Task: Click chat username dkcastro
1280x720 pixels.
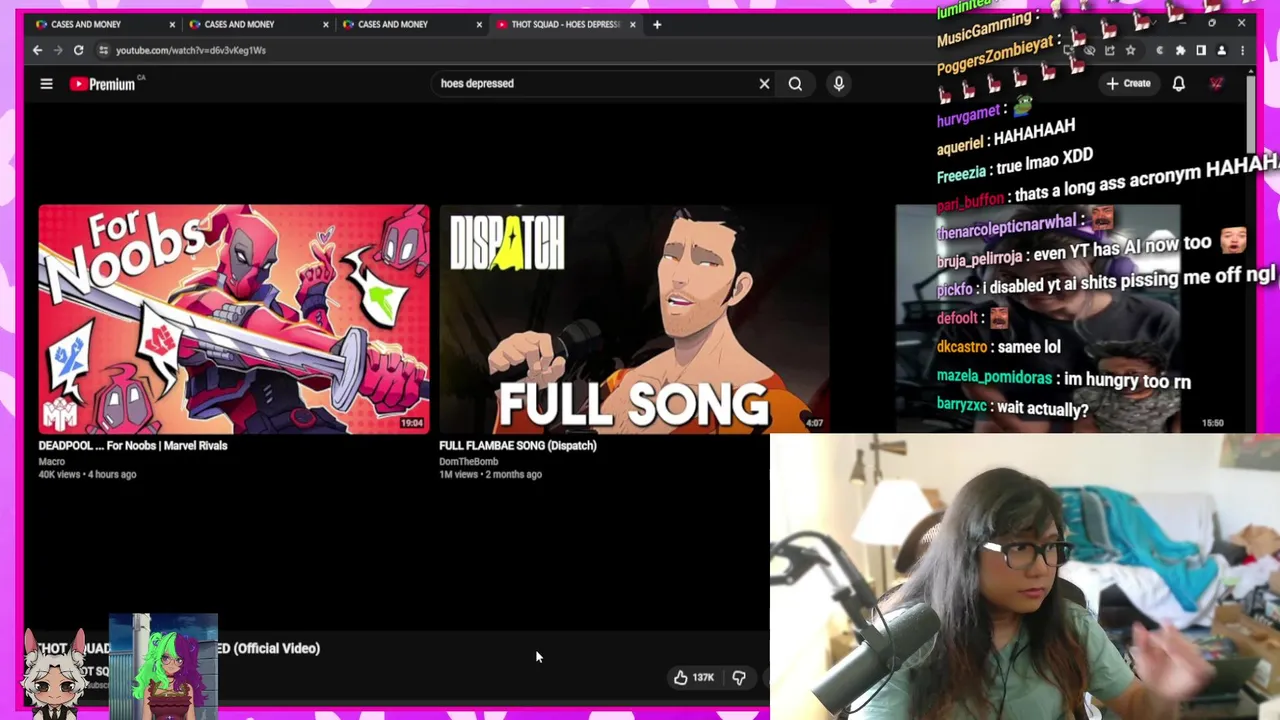Action: tap(961, 347)
